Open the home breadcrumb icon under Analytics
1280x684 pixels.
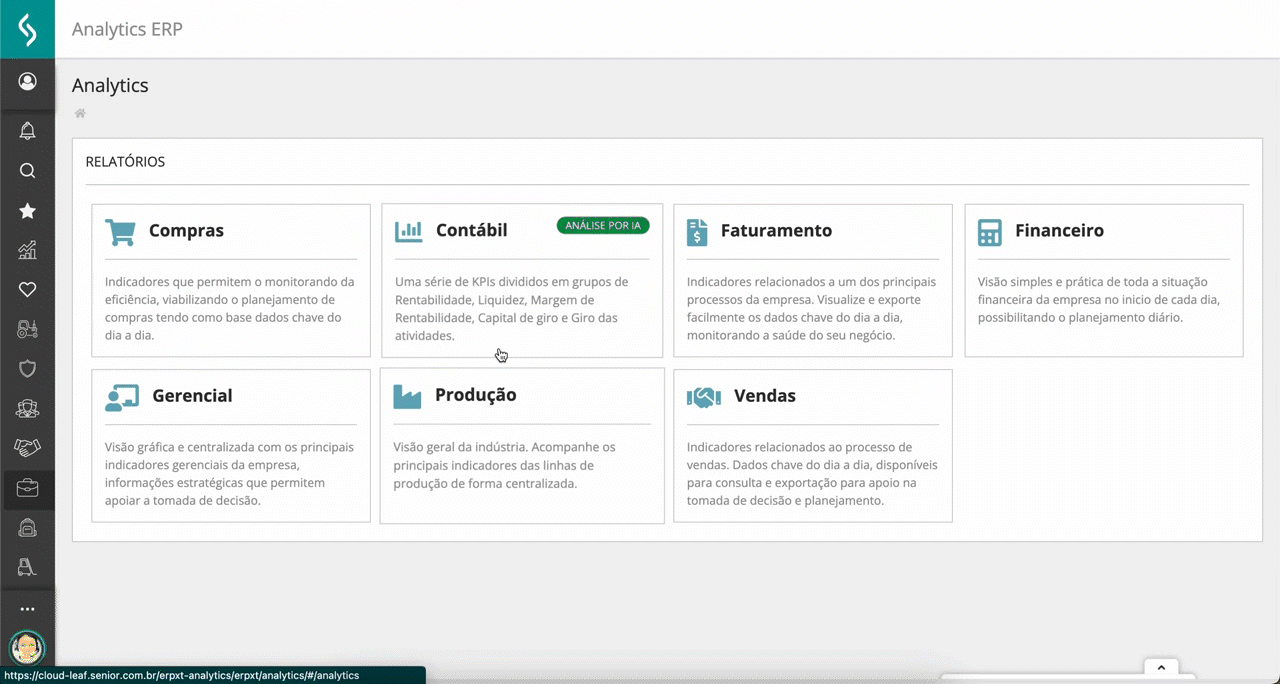[79, 113]
